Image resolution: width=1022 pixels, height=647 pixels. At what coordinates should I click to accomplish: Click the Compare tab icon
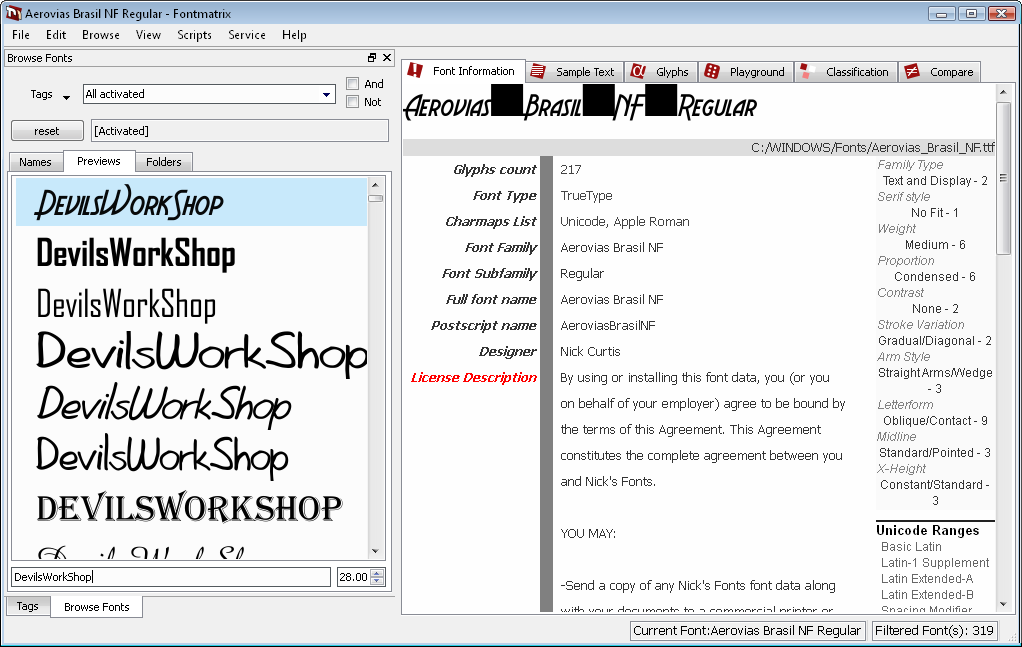[x=912, y=72]
